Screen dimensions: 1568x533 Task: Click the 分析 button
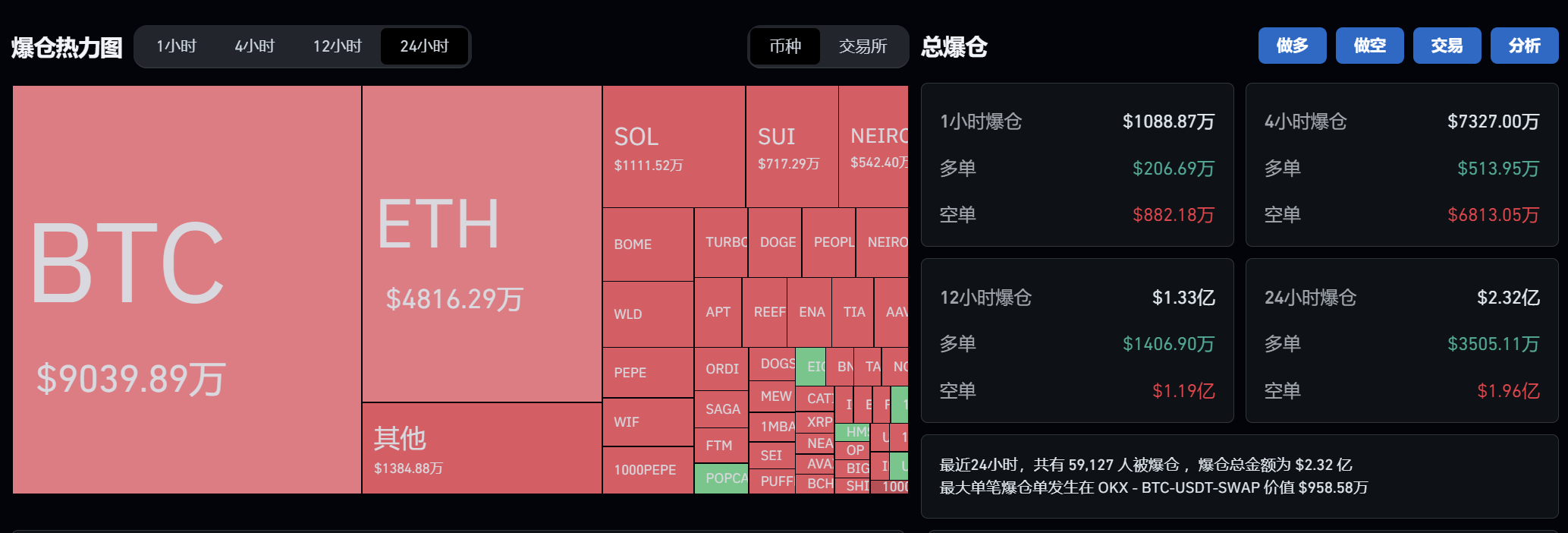point(1524,46)
